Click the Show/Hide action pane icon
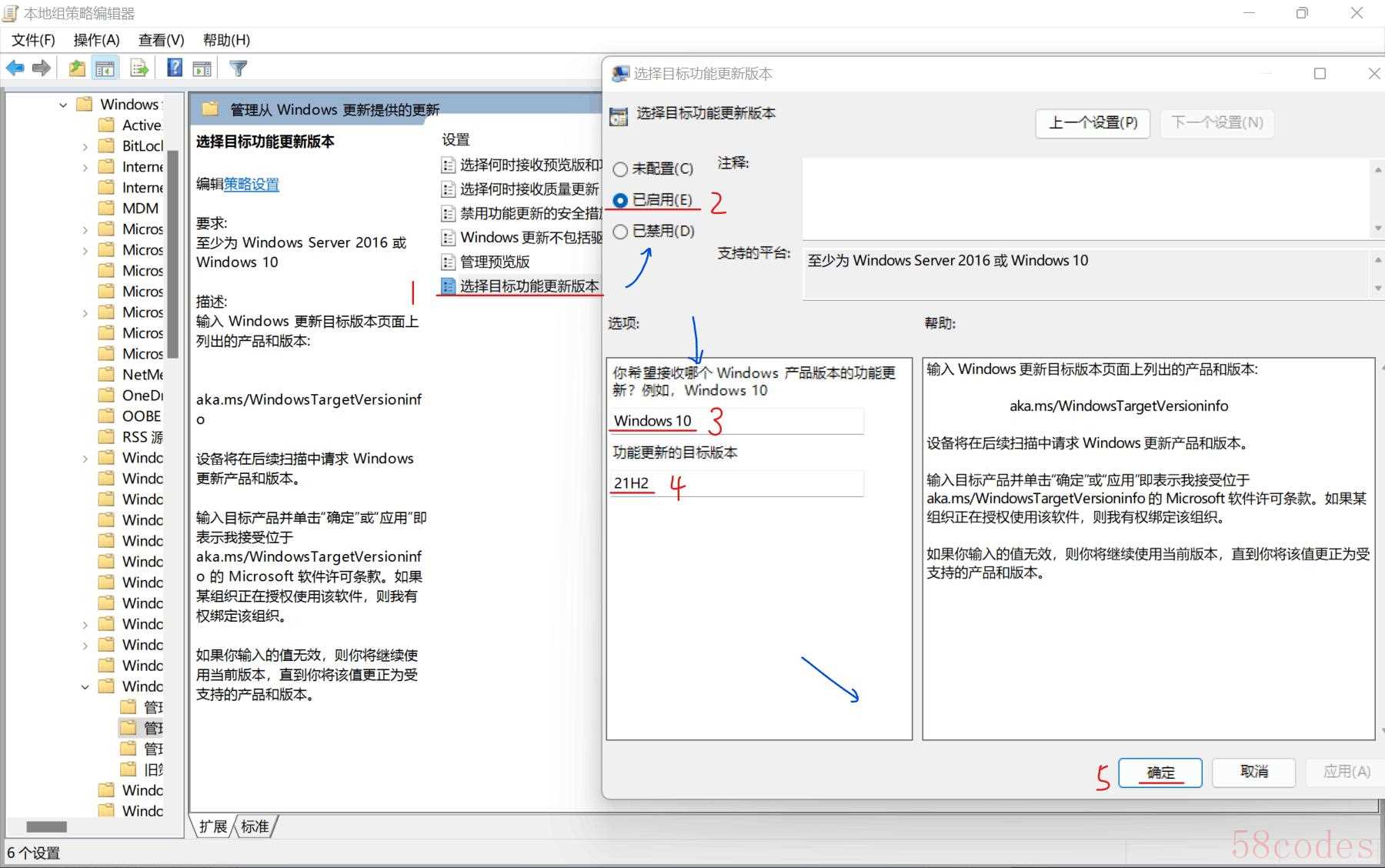Image resolution: width=1385 pixels, height=868 pixels. [202, 68]
